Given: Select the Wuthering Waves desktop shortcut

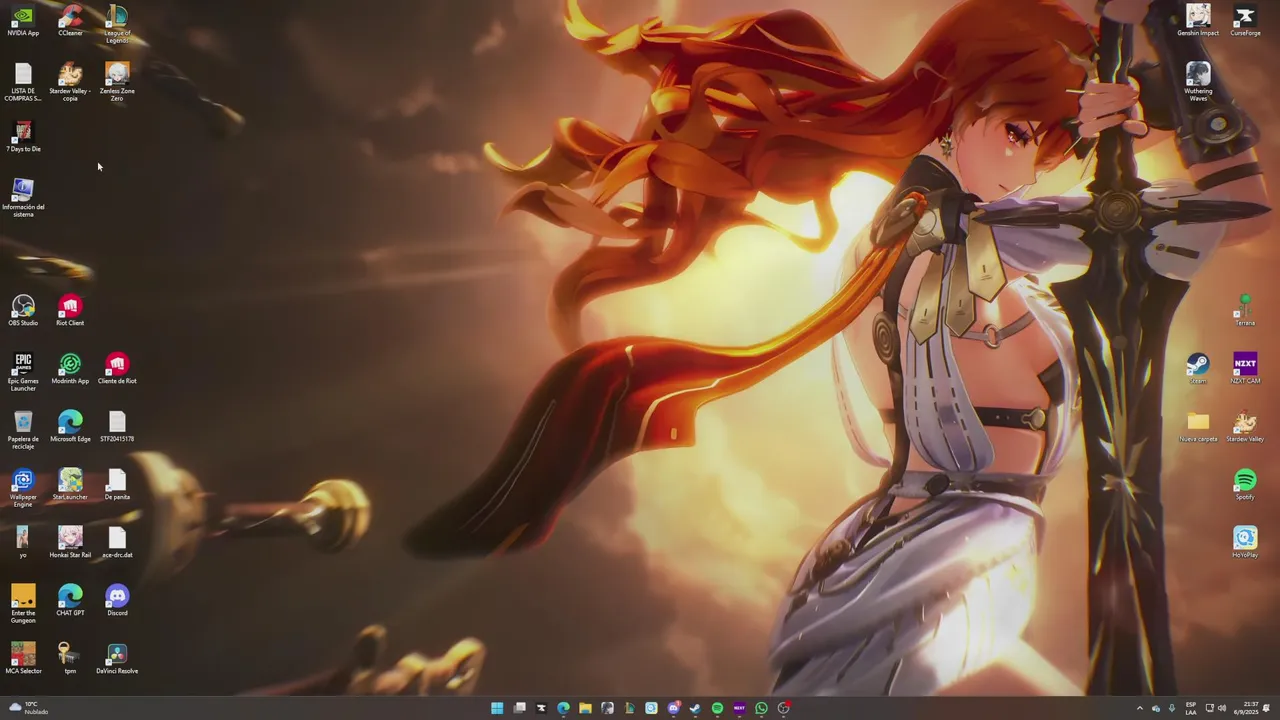Looking at the screenshot, I should tap(1198, 82).
